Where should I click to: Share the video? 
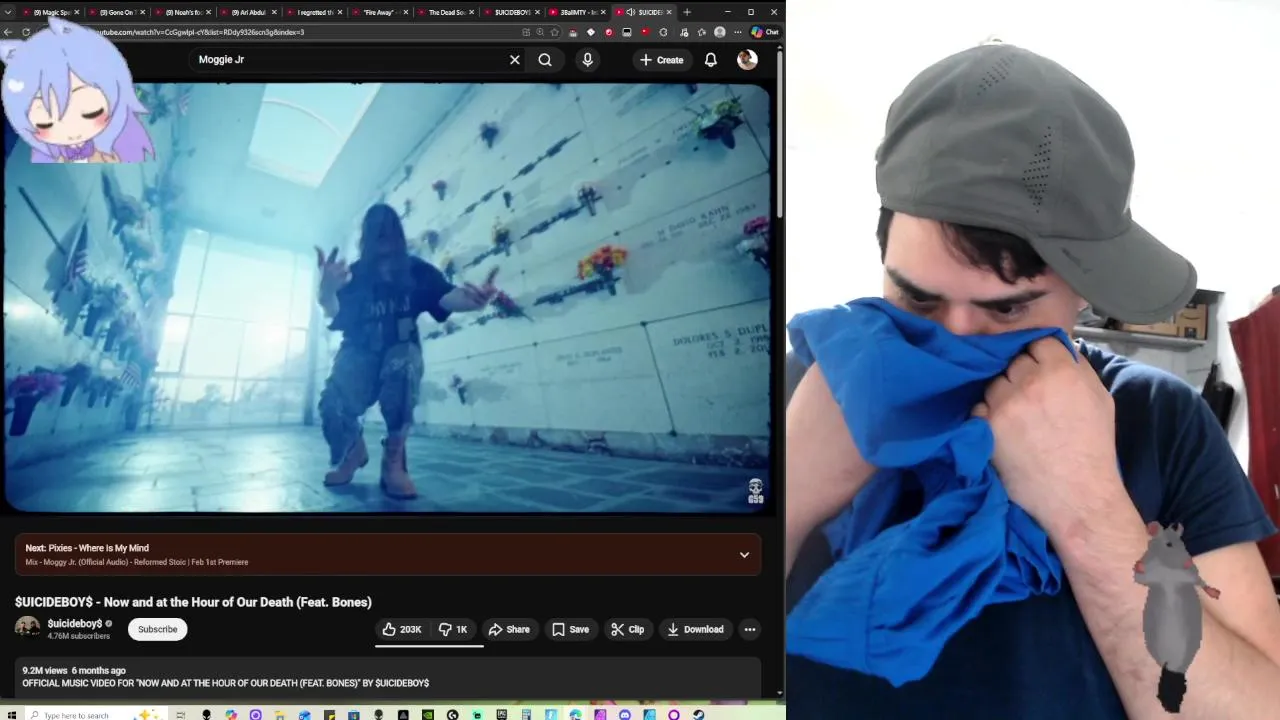click(x=509, y=629)
